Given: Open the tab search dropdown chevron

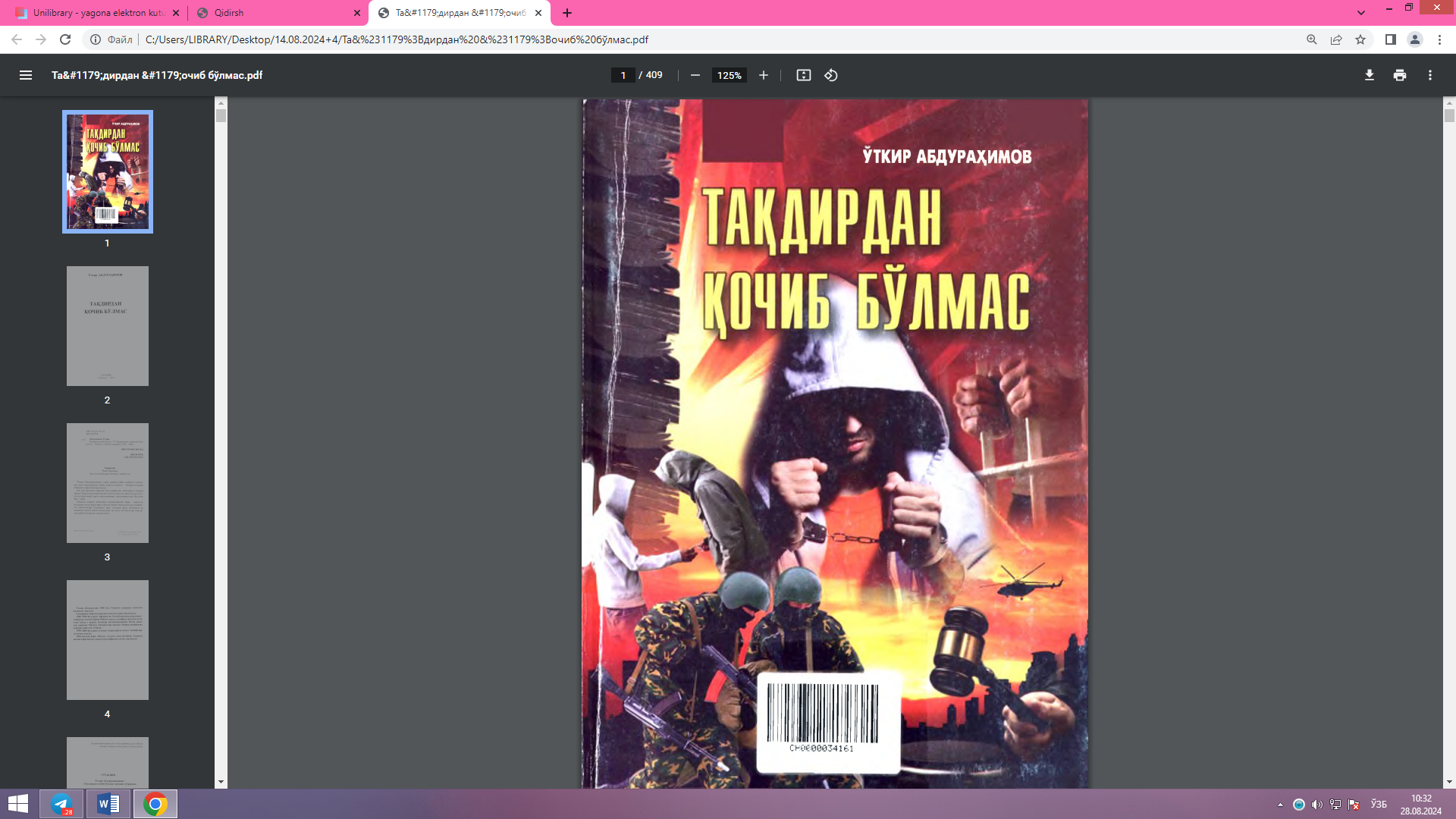Looking at the screenshot, I should (1361, 13).
